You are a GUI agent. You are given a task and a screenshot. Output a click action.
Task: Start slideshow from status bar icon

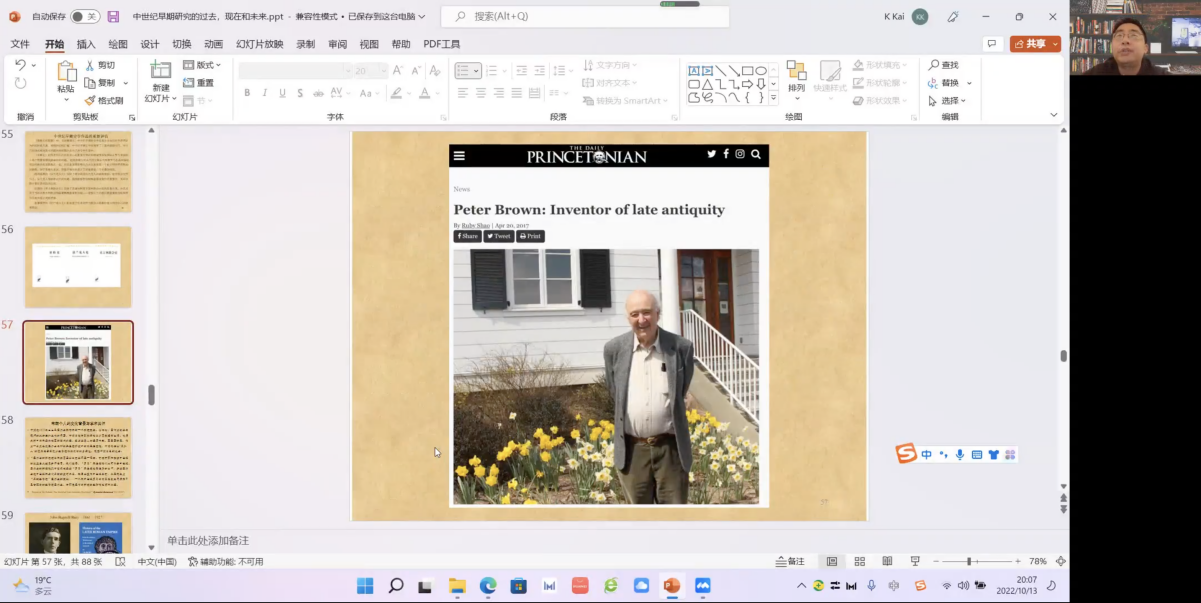click(915, 562)
